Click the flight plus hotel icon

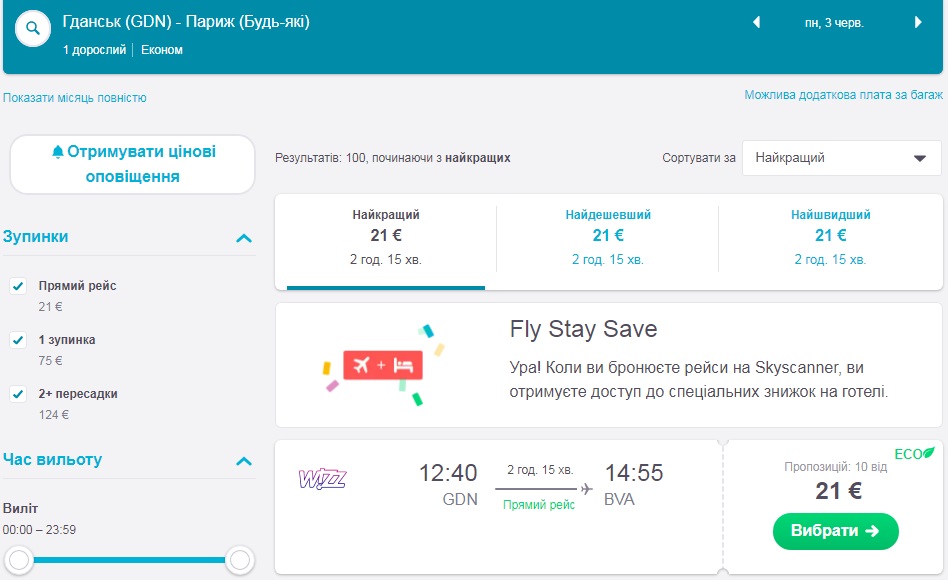[x=382, y=365]
